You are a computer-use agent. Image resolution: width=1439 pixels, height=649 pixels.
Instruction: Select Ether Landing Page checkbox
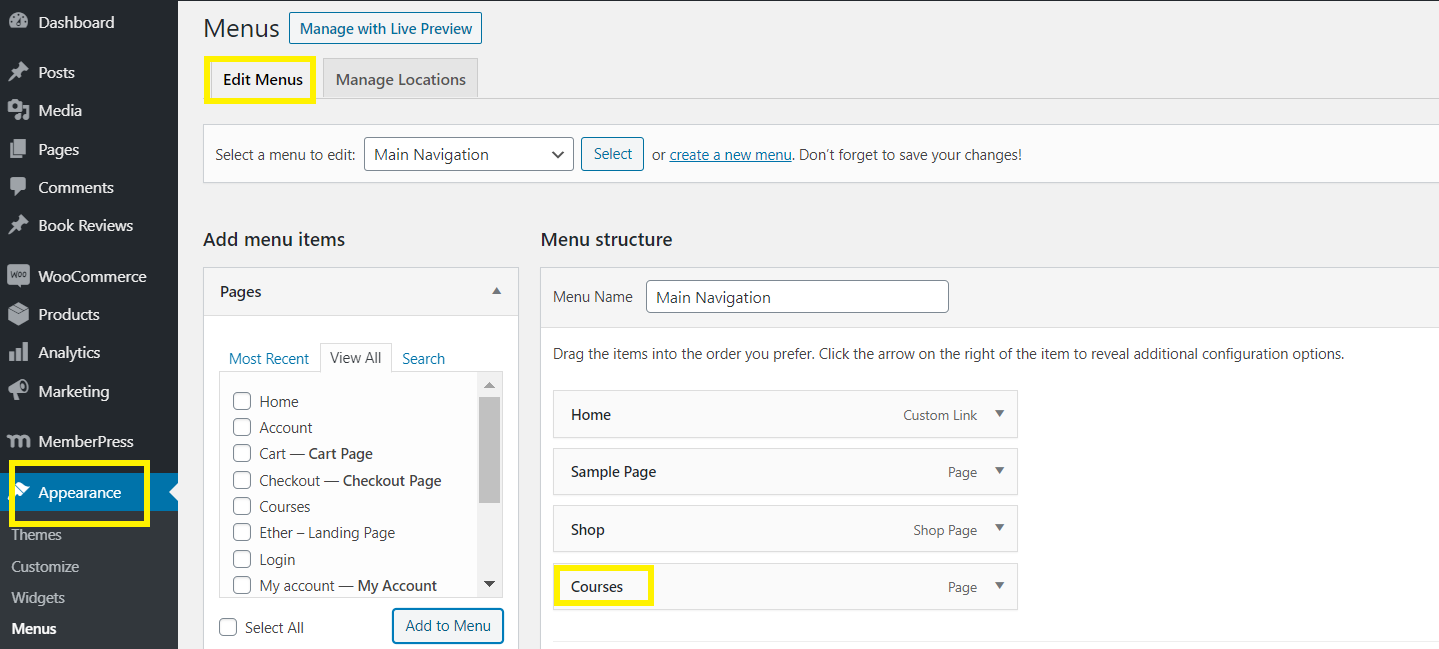[x=242, y=532]
